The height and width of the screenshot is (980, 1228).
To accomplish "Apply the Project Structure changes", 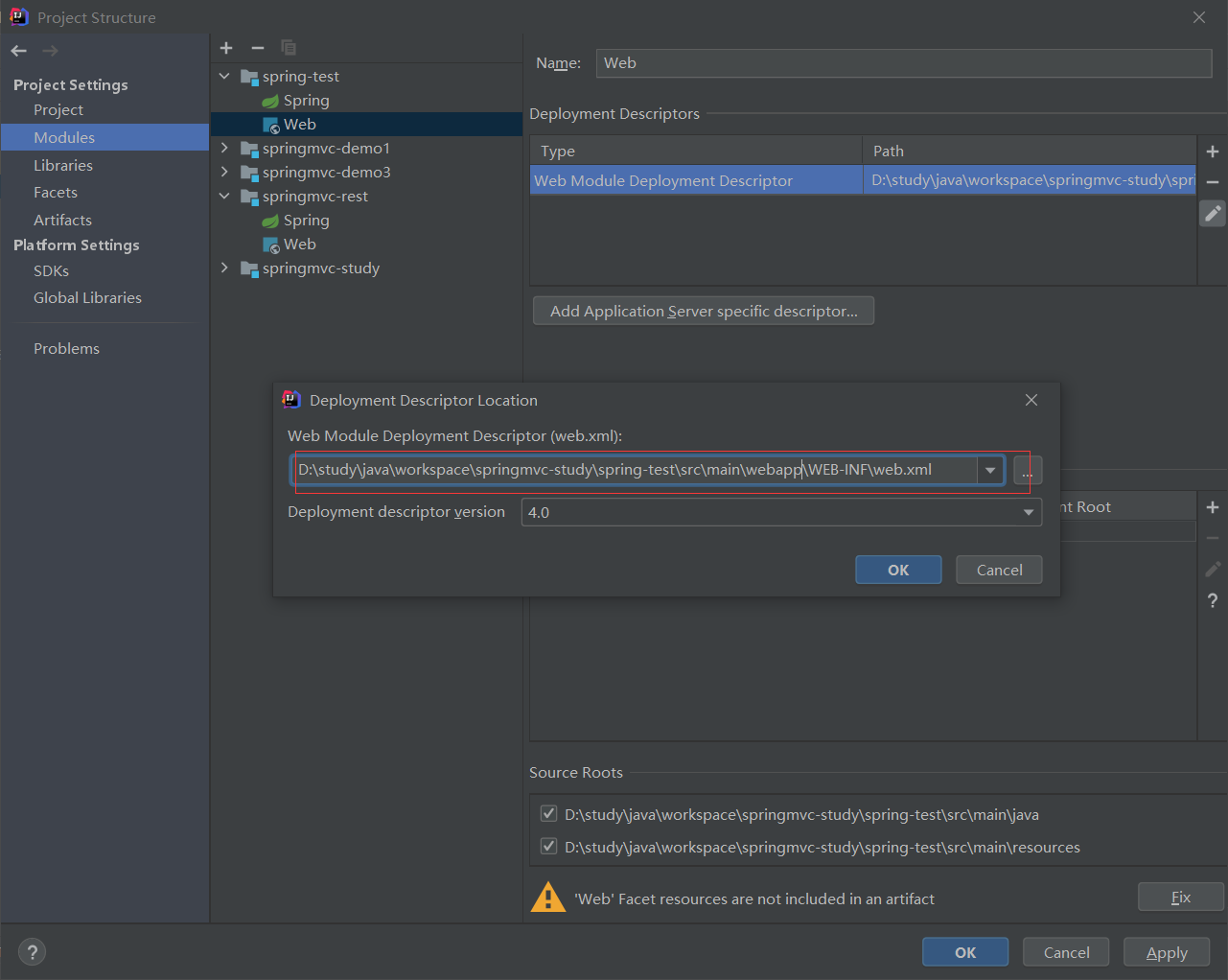I will coord(1167,952).
